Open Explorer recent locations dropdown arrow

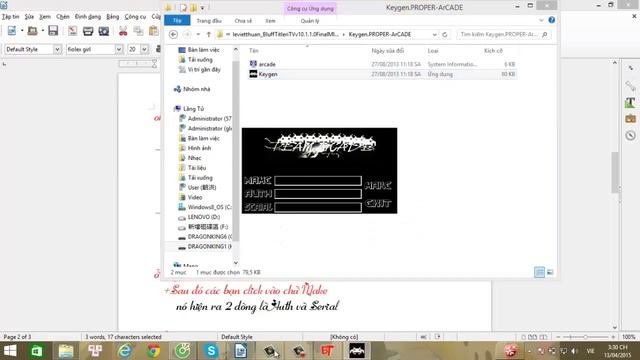(x=198, y=35)
